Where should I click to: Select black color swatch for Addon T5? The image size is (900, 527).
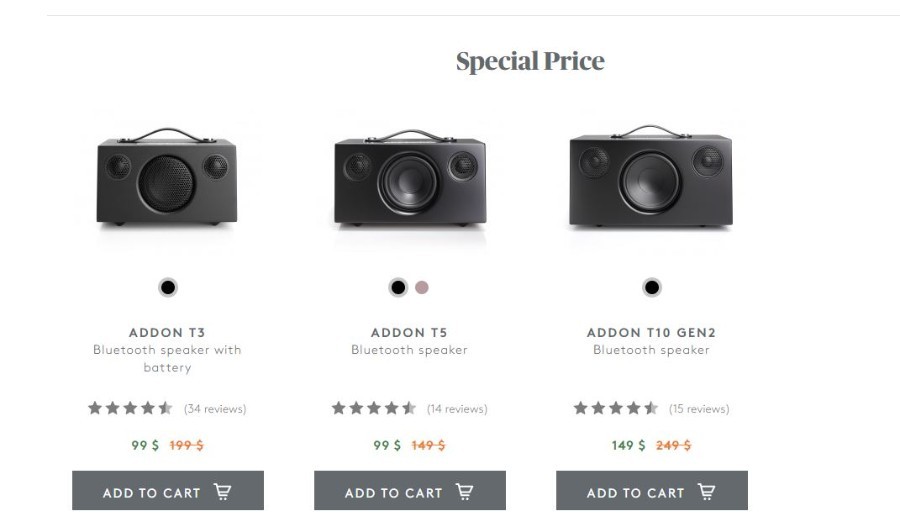coord(398,287)
